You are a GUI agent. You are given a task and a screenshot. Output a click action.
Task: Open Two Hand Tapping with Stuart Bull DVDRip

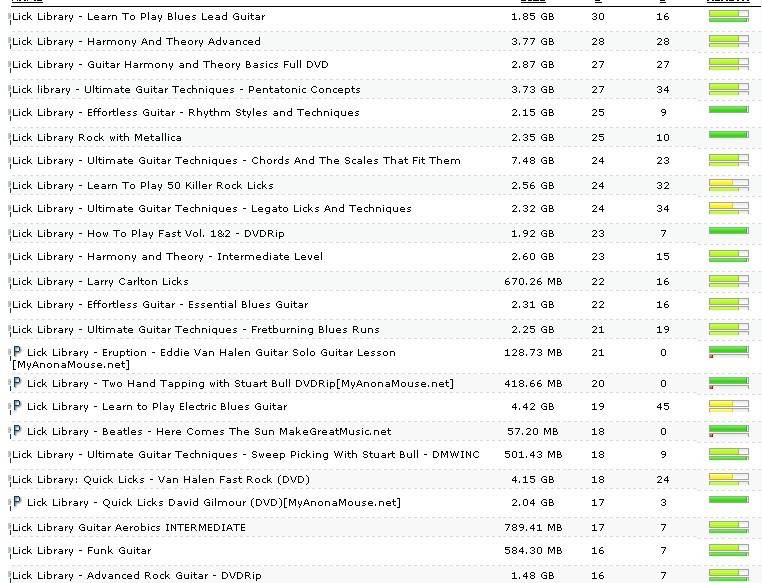point(240,383)
